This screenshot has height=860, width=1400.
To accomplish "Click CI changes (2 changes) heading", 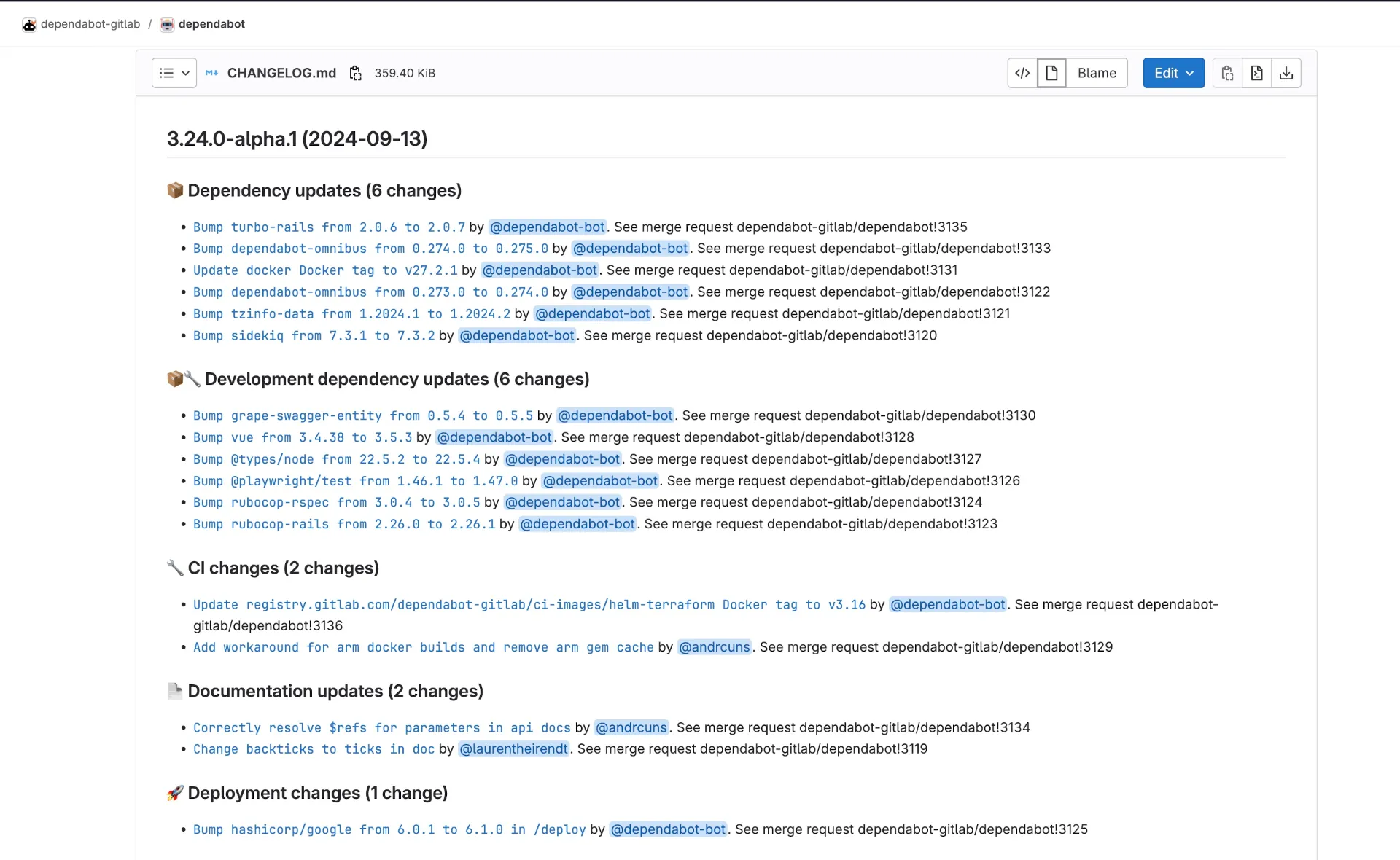I will click(x=283, y=568).
